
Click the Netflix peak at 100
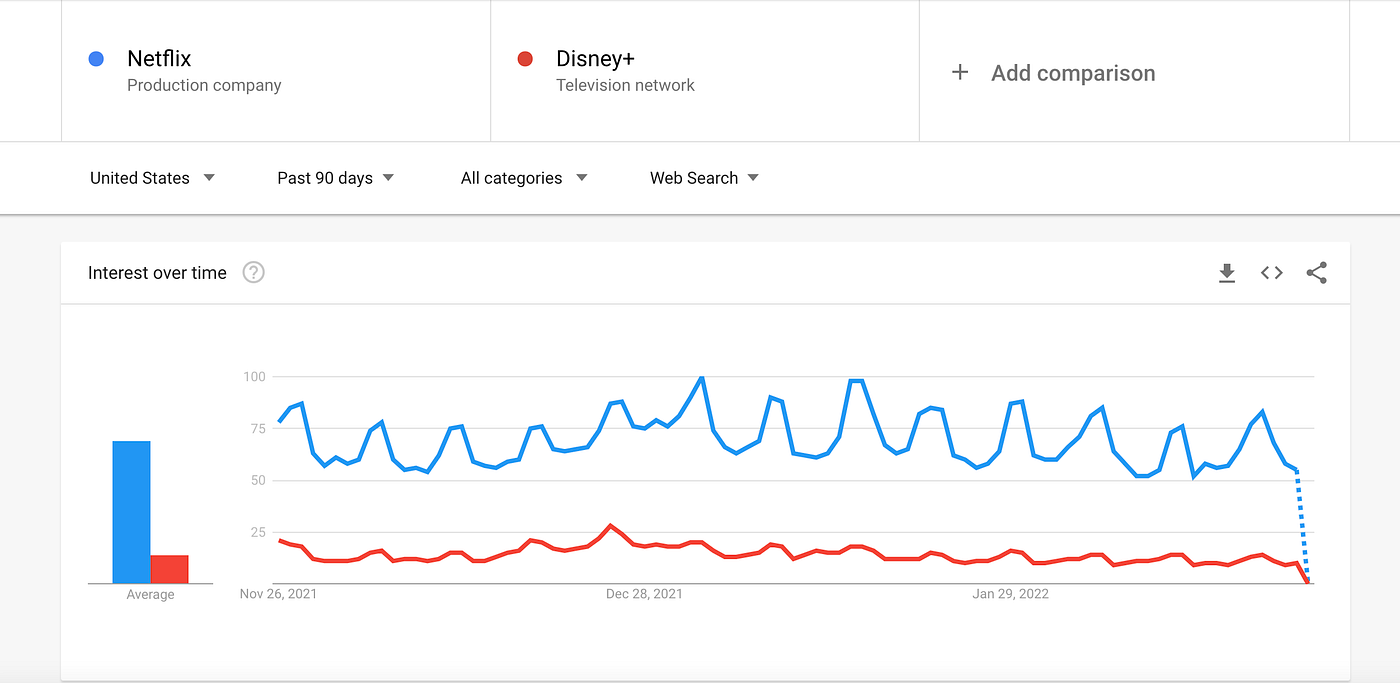click(x=701, y=378)
